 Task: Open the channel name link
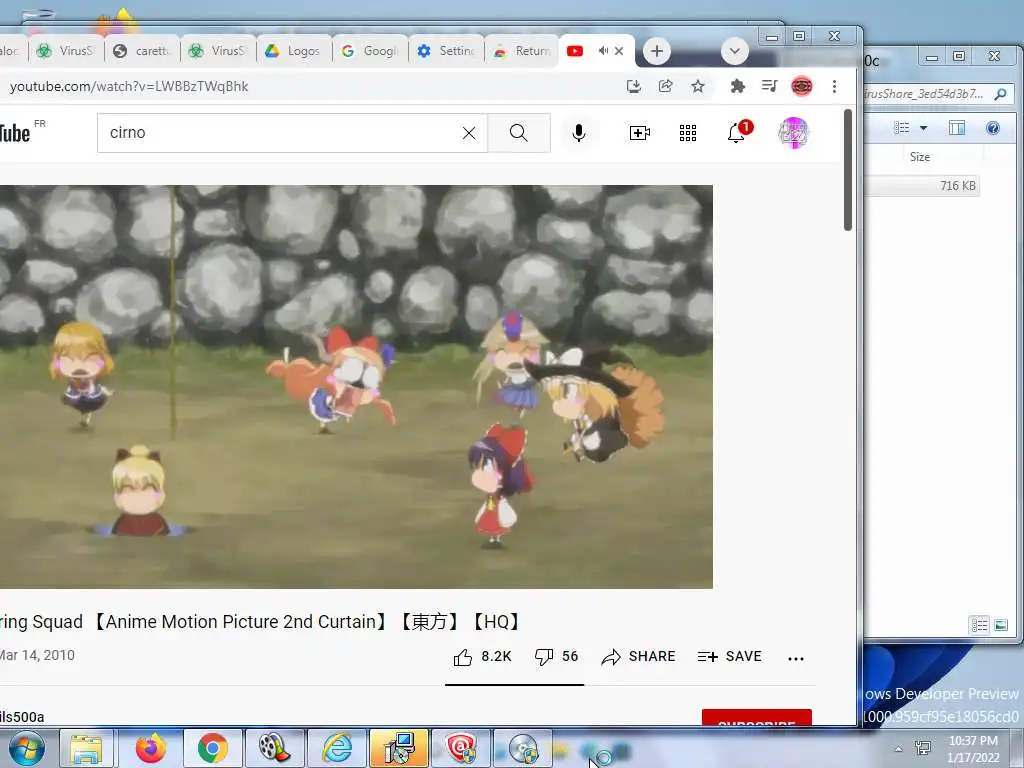(x=22, y=717)
